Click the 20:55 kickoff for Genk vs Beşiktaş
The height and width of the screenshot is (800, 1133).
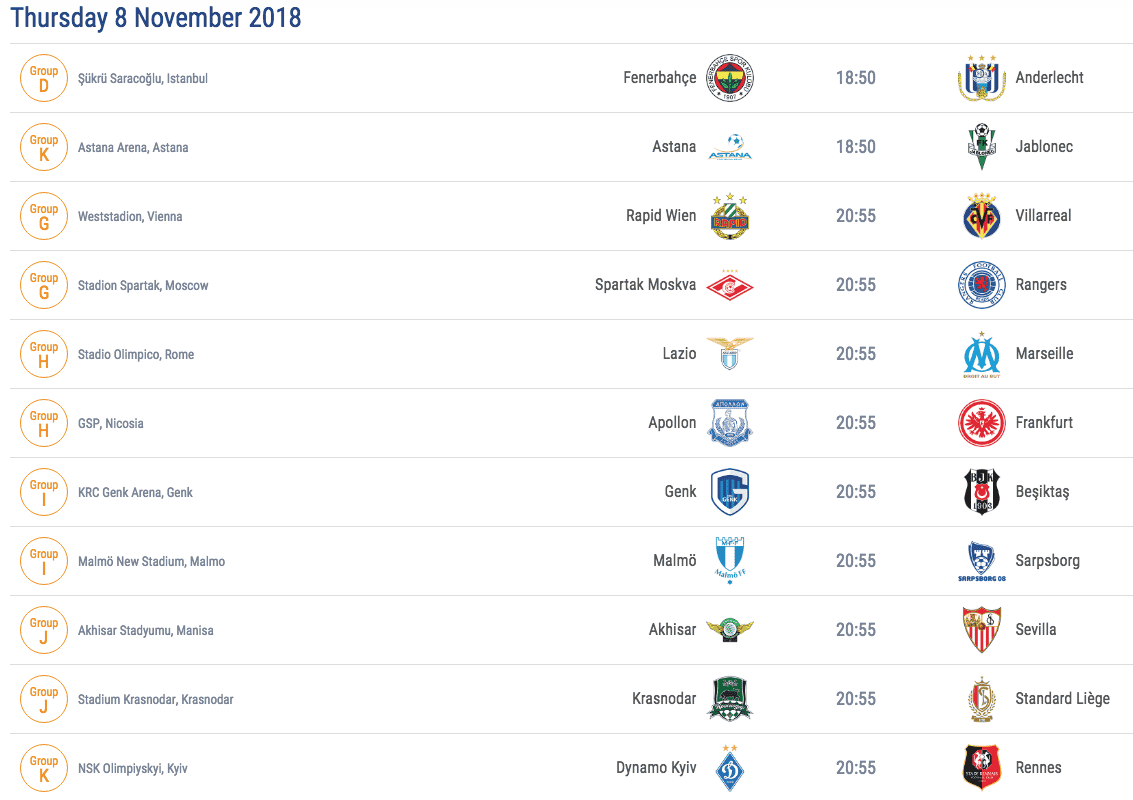pyautogui.click(x=856, y=491)
